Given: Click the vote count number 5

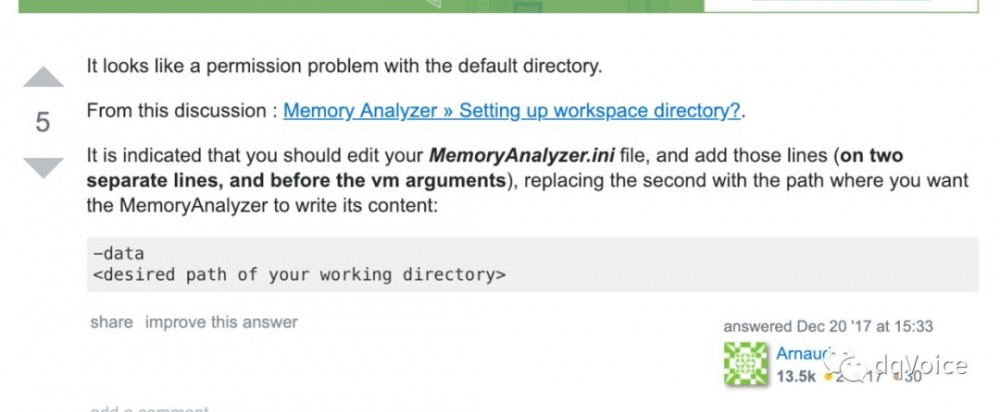Looking at the screenshot, I should [42, 122].
